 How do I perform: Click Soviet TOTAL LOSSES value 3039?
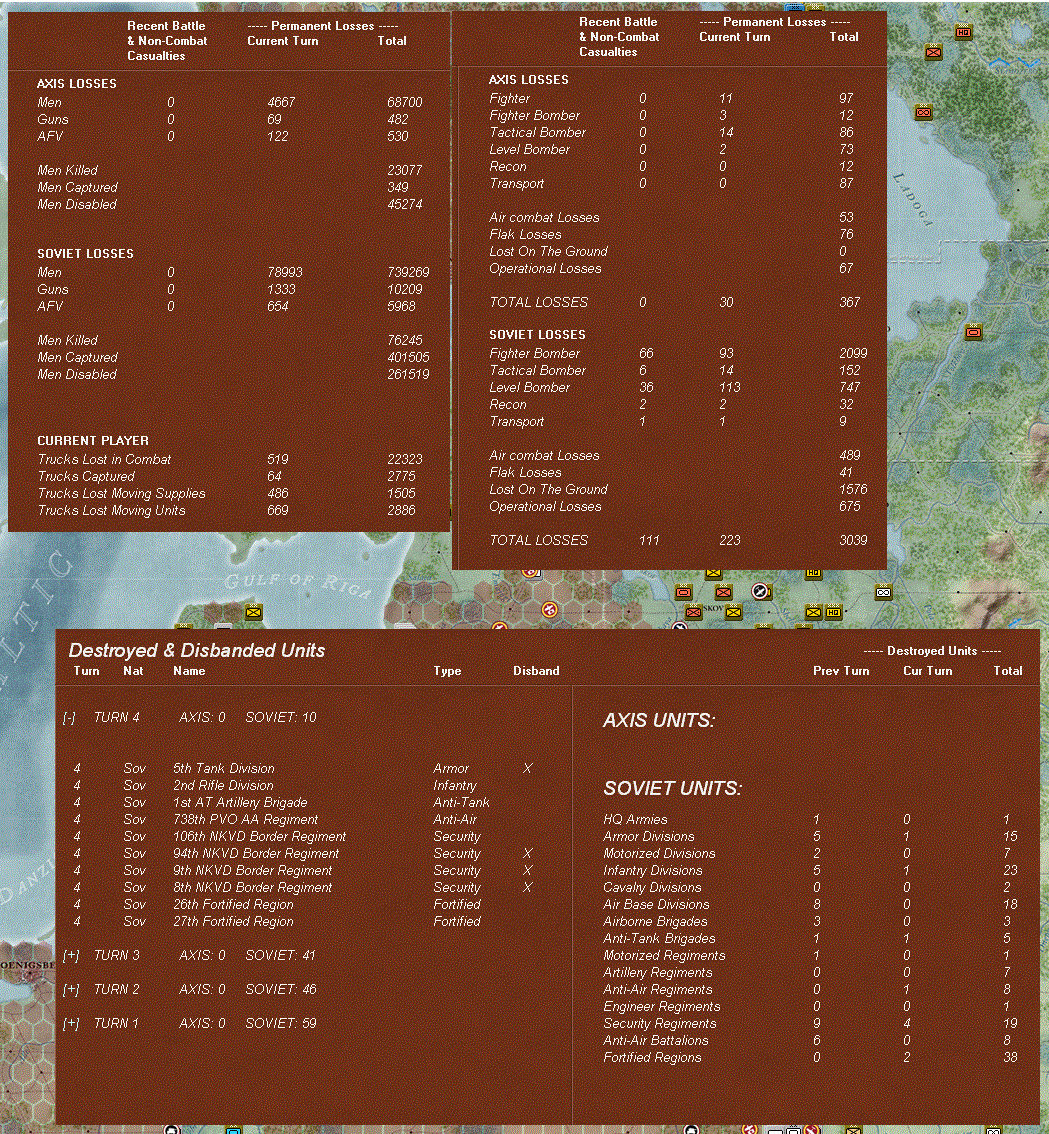(x=853, y=541)
